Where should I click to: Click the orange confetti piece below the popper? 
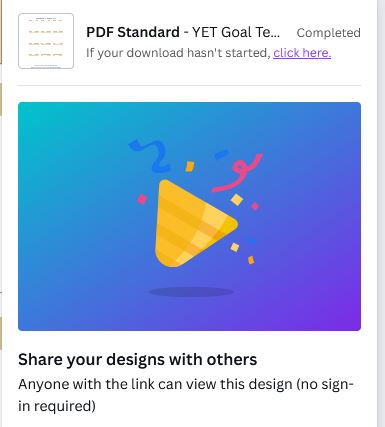pyautogui.click(x=251, y=260)
